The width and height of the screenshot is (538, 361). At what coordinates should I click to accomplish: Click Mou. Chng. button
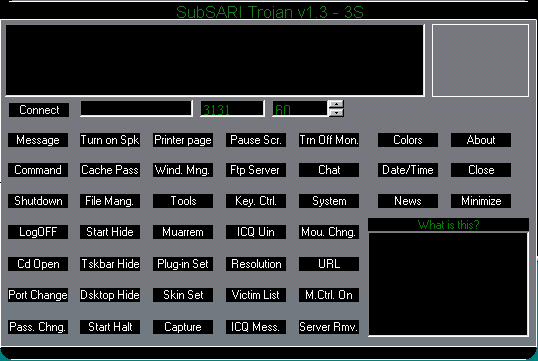[x=329, y=232]
